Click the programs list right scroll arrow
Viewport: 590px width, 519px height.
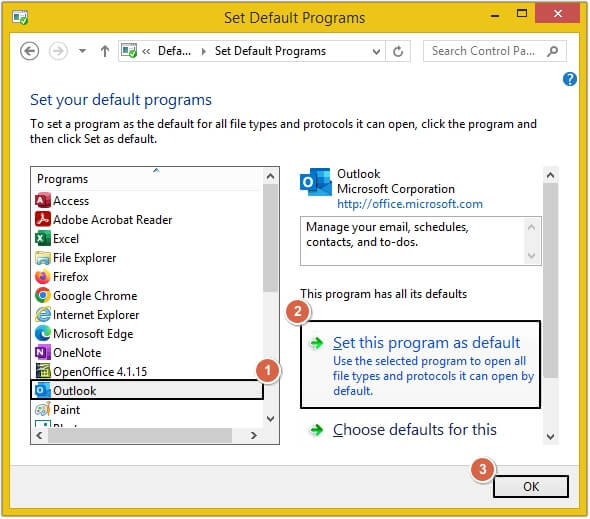(254, 435)
